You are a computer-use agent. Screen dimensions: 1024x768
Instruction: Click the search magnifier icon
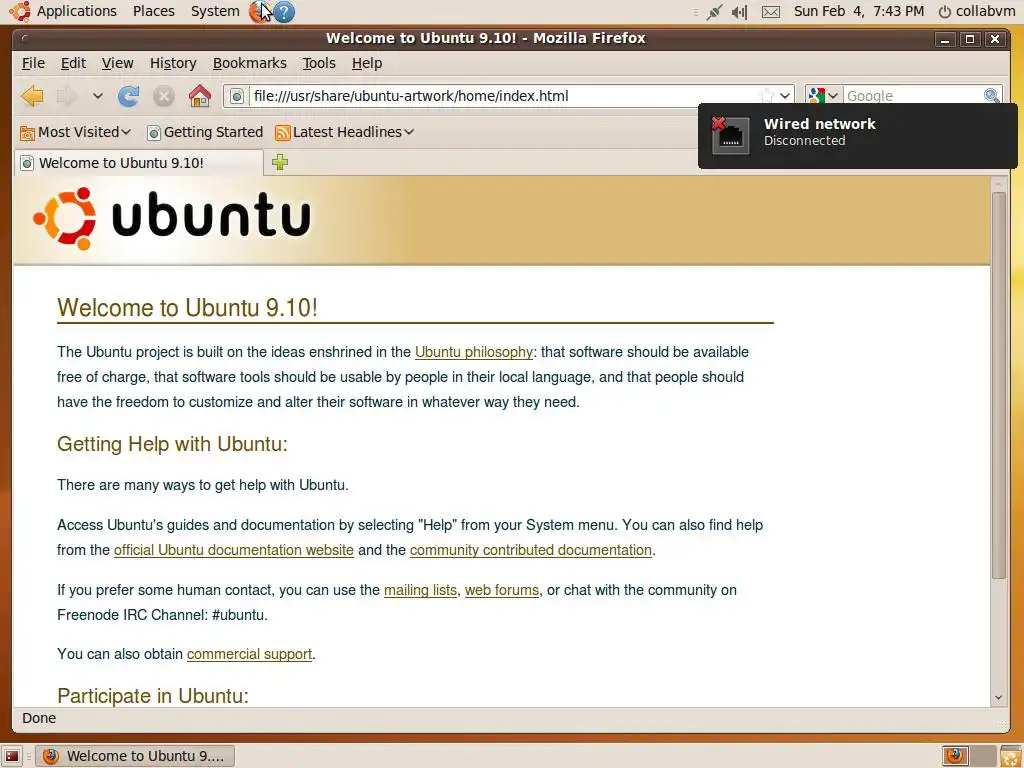coord(991,96)
